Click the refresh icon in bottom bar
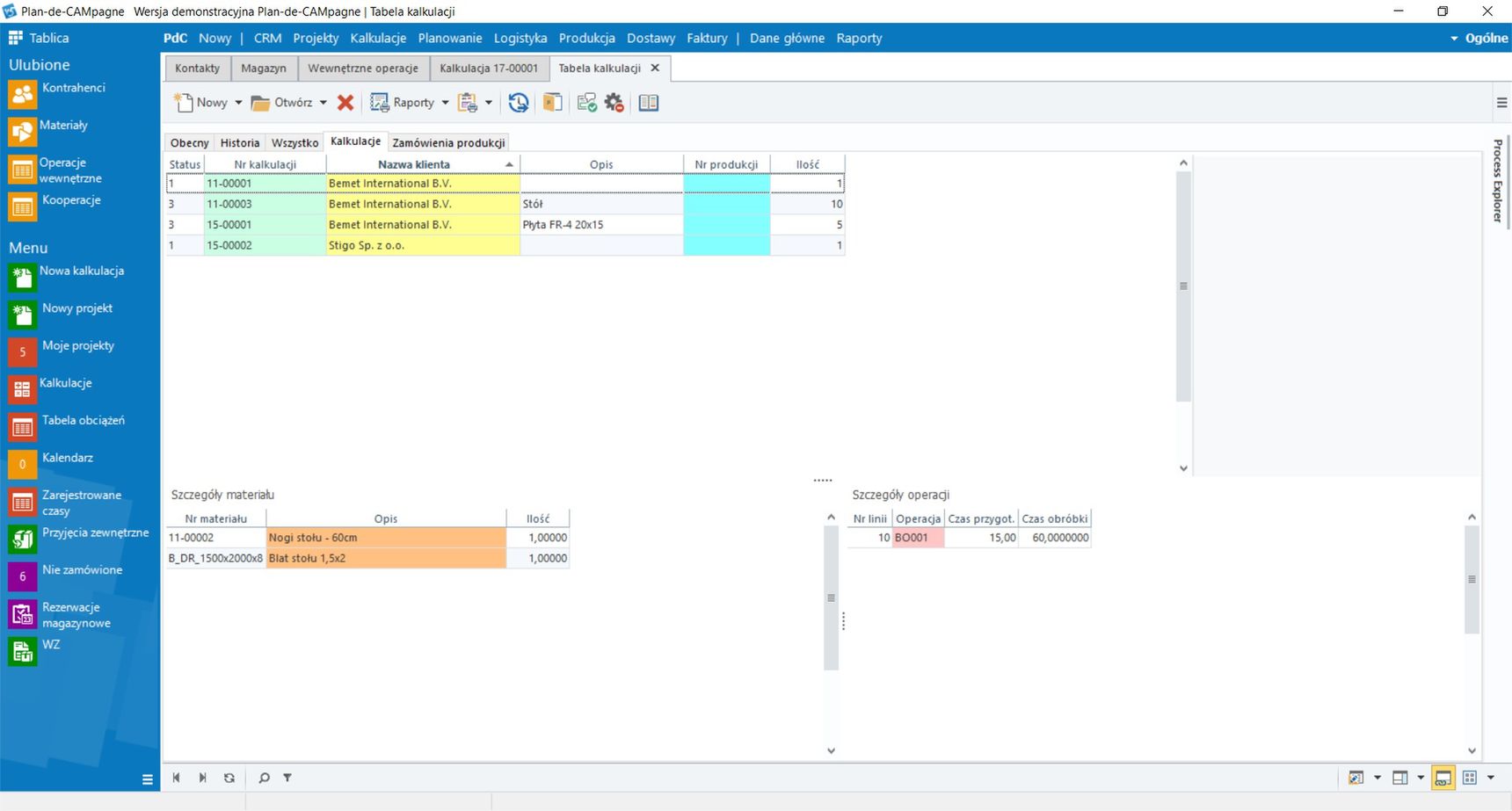Screen dimensions: 1512x811 (229, 778)
